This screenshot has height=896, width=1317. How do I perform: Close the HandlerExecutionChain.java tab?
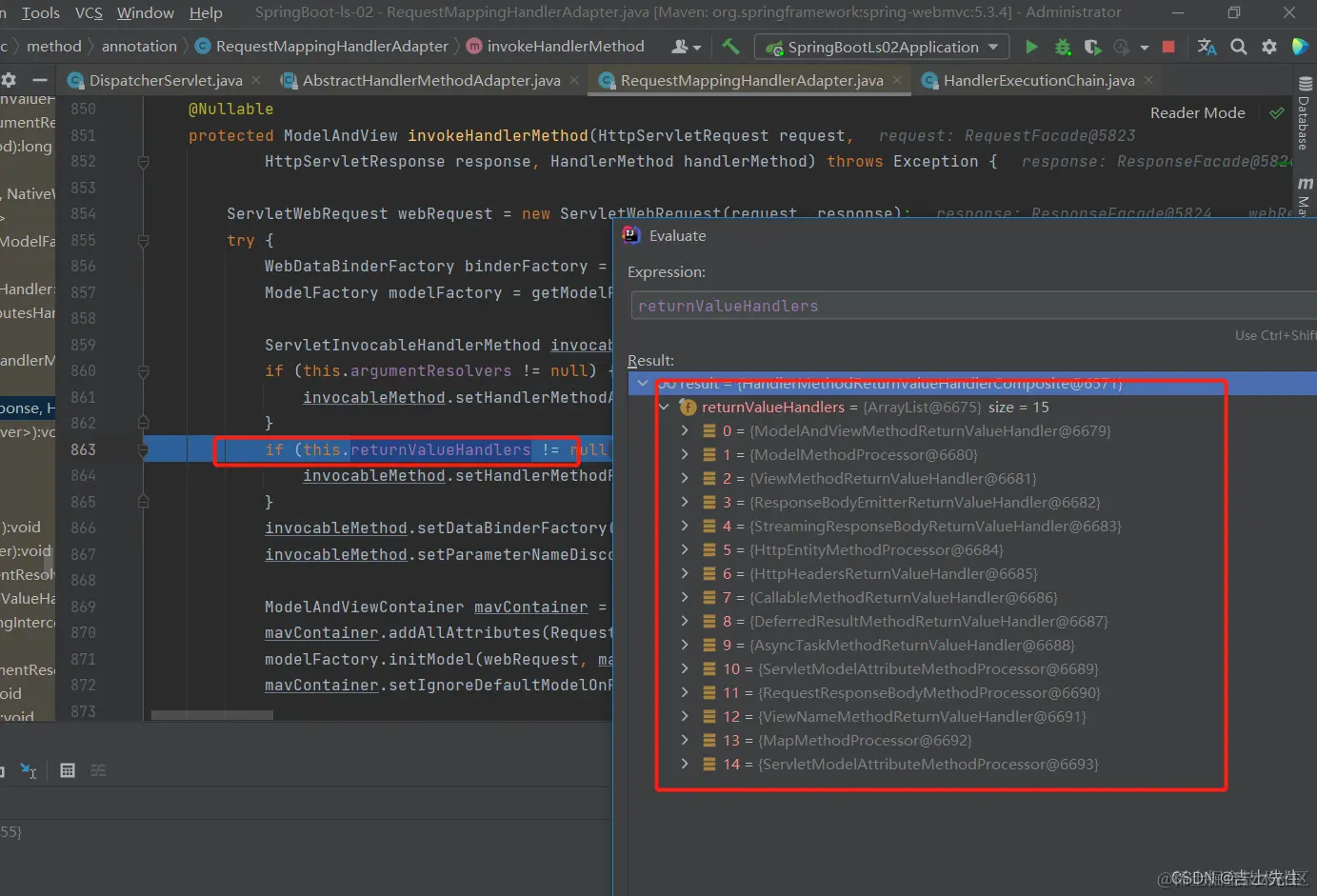1148,80
